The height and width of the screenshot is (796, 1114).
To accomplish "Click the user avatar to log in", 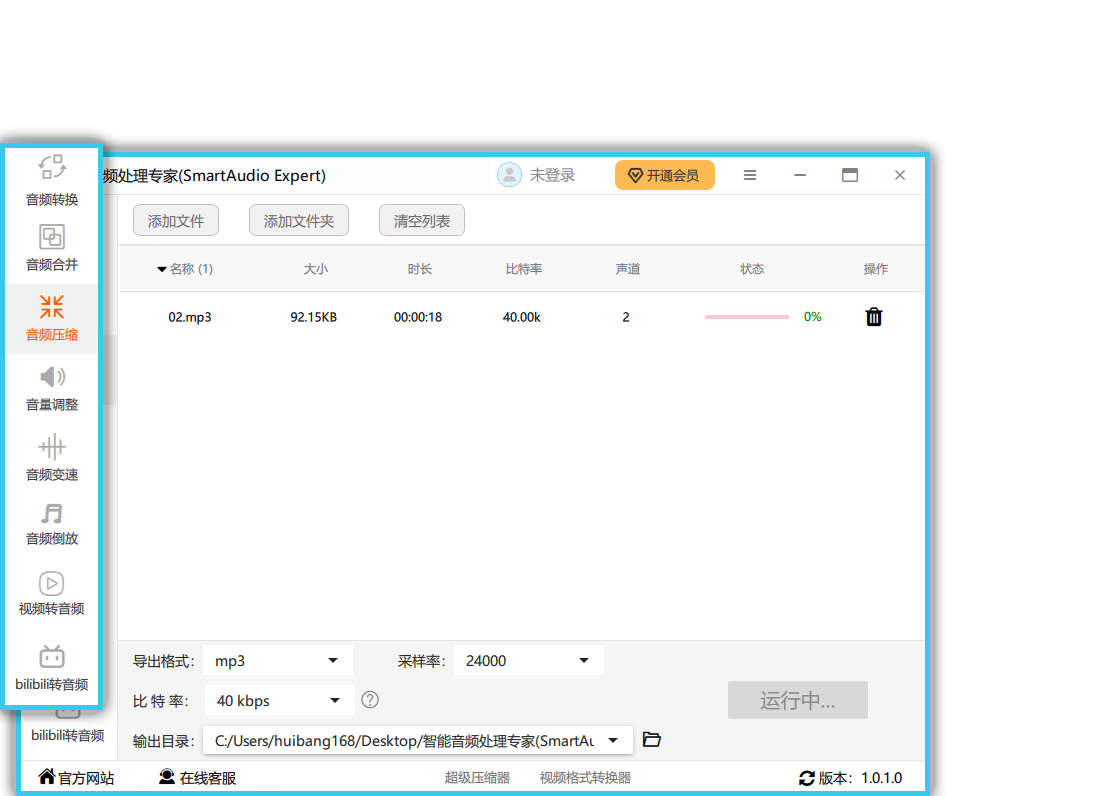I will (x=509, y=175).
